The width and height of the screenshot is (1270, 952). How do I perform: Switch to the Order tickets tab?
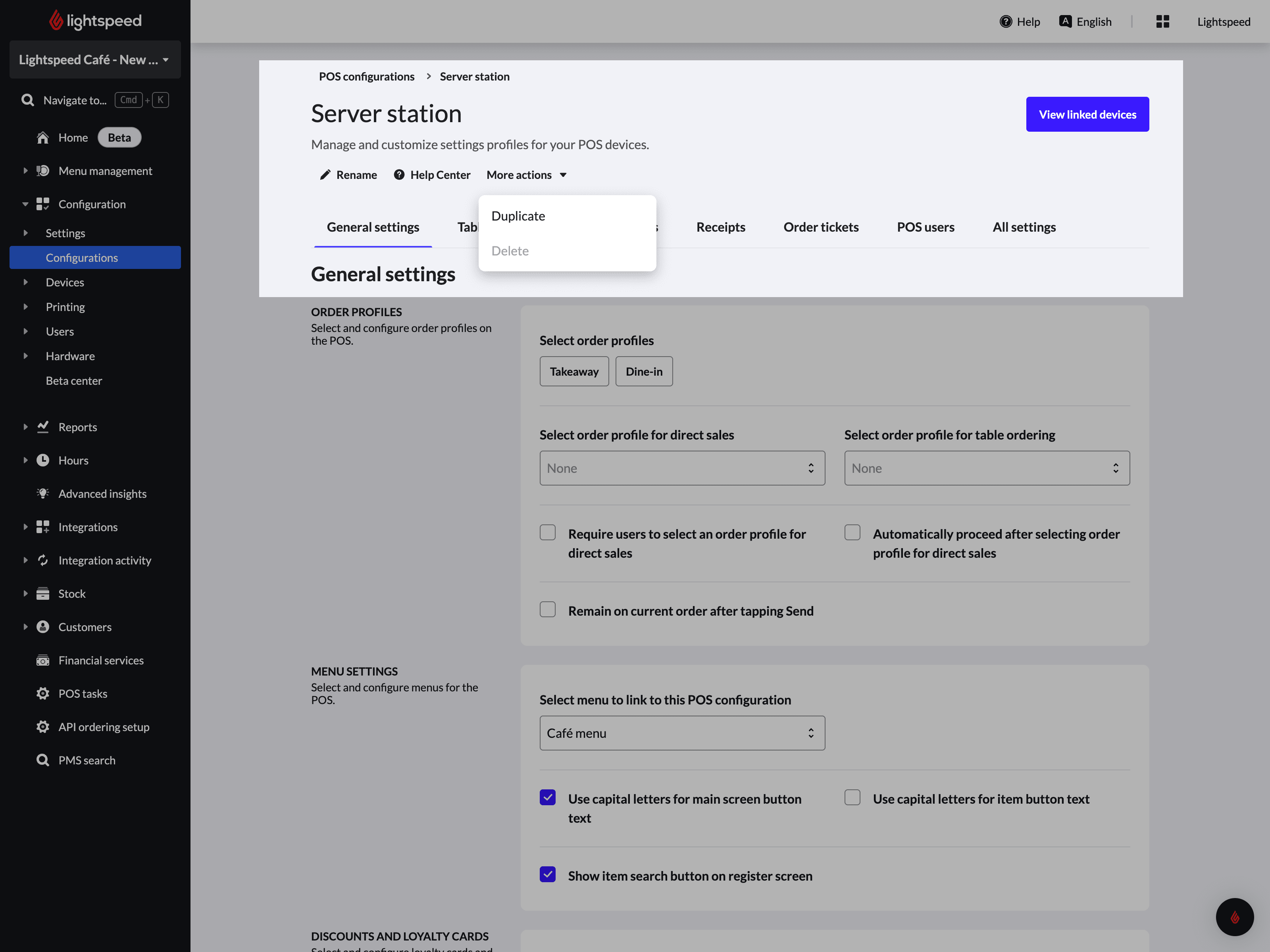click(x=821, y=227)
